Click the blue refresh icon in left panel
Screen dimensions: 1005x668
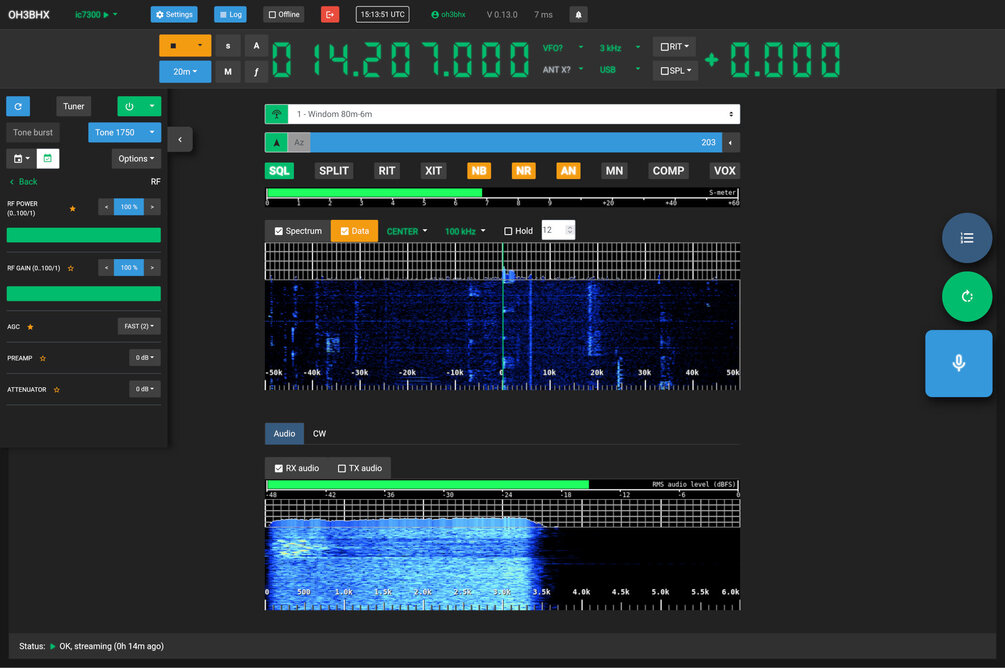point(17,106)
